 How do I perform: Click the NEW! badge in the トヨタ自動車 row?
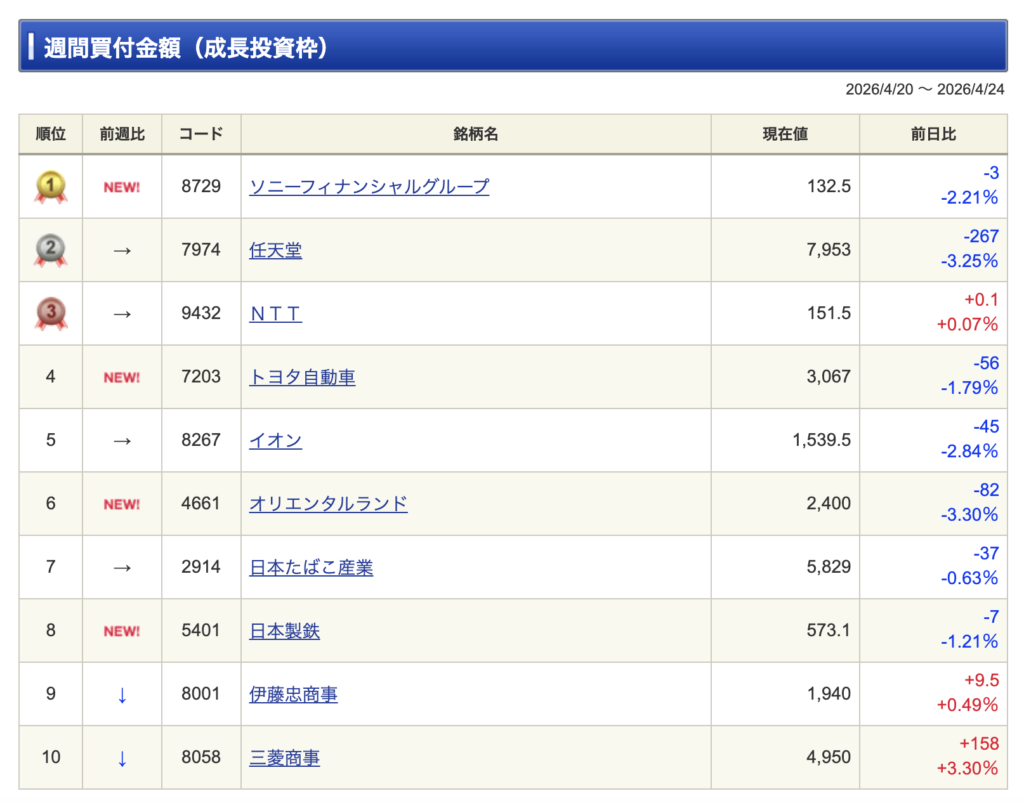click(x=122, y=377)
